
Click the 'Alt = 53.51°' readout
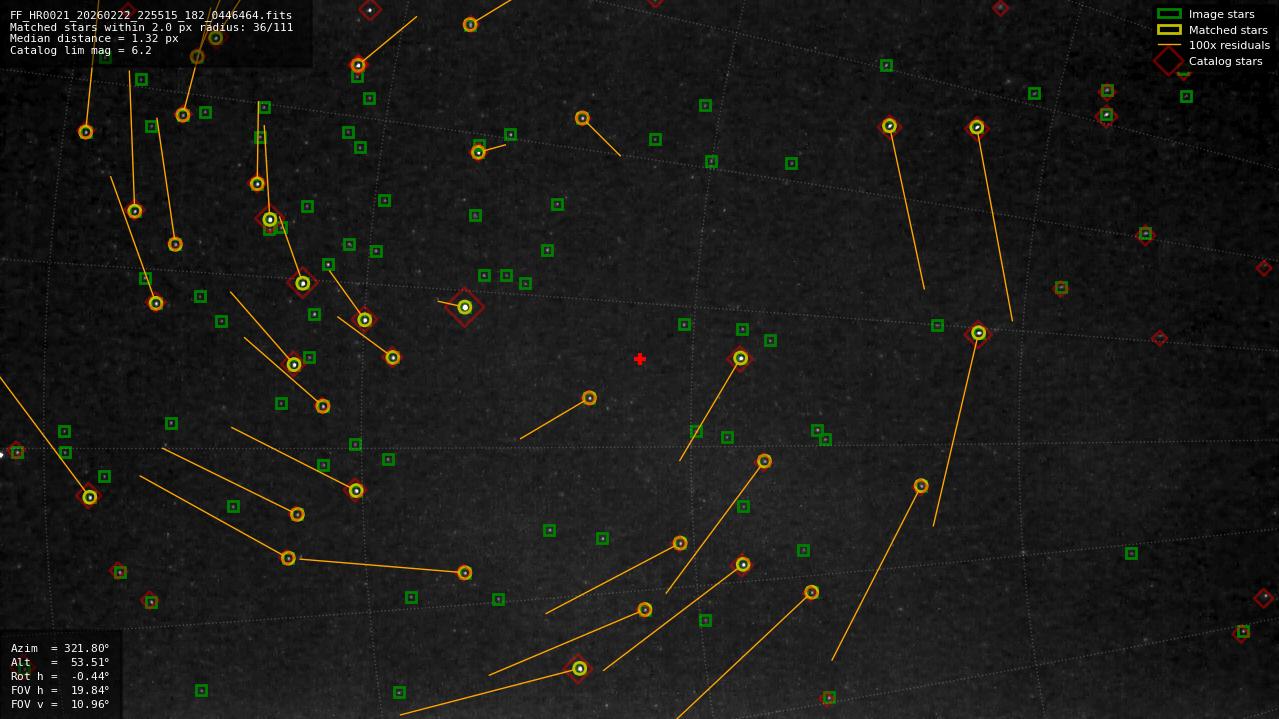60,663
